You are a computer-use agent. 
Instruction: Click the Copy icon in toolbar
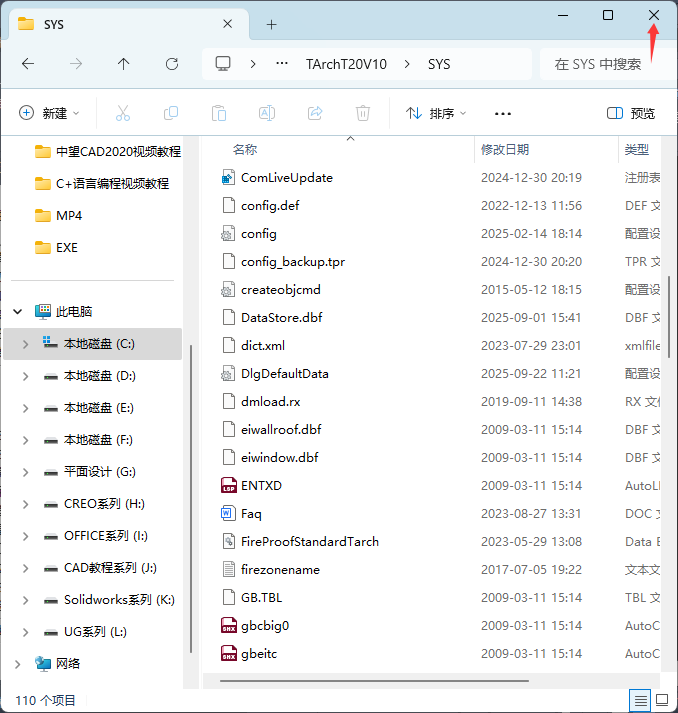coord(171,113)
